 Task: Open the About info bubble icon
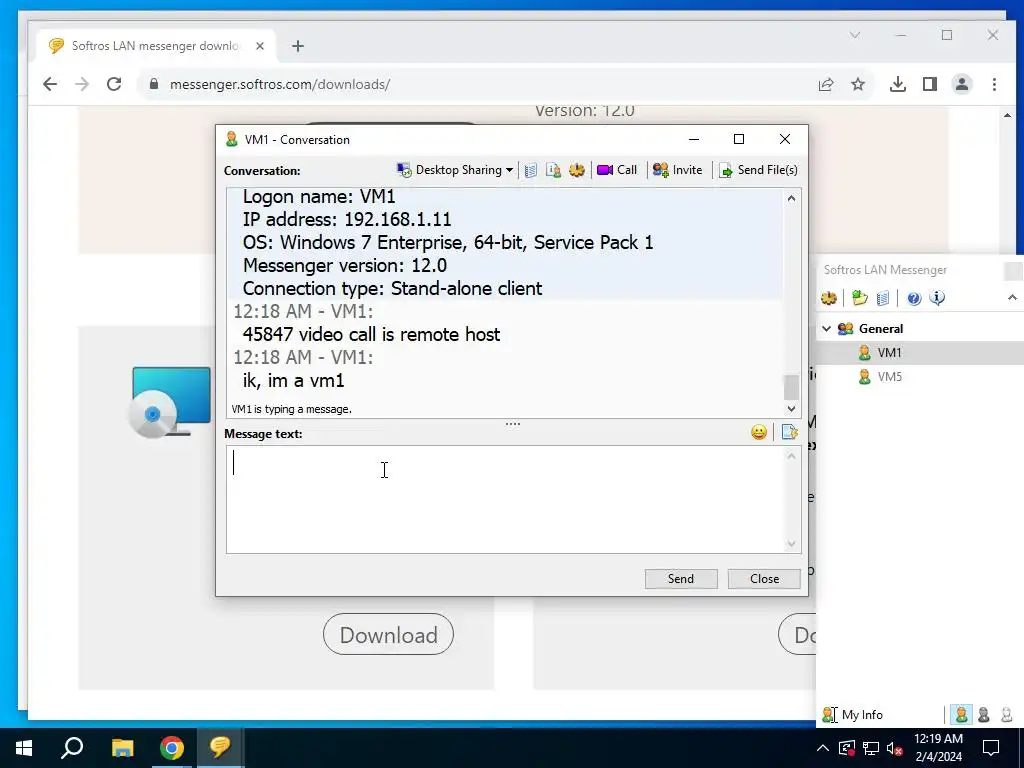pyautogui.click(x=937, y=298)
